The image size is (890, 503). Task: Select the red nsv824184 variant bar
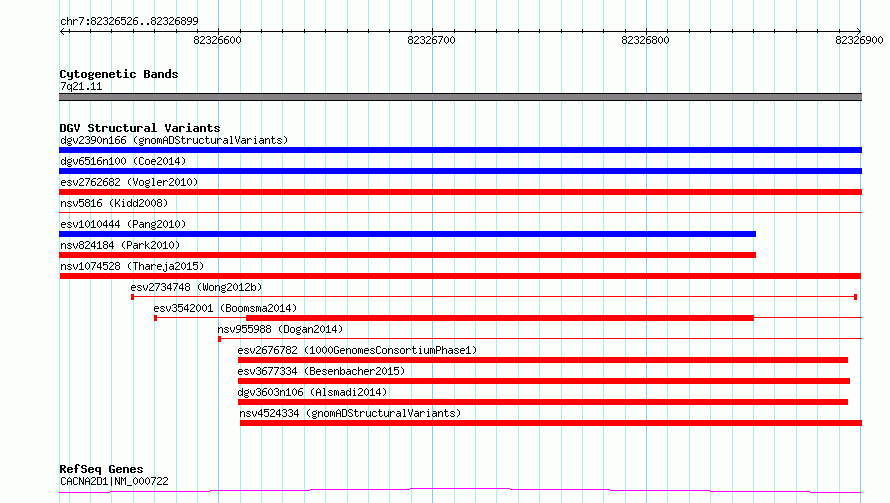click(408, 255)
